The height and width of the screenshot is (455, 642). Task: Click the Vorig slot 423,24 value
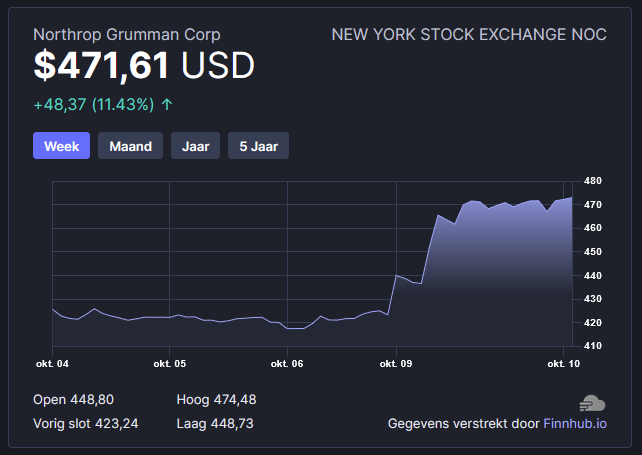pyautogui.click(x=86, y=423)
